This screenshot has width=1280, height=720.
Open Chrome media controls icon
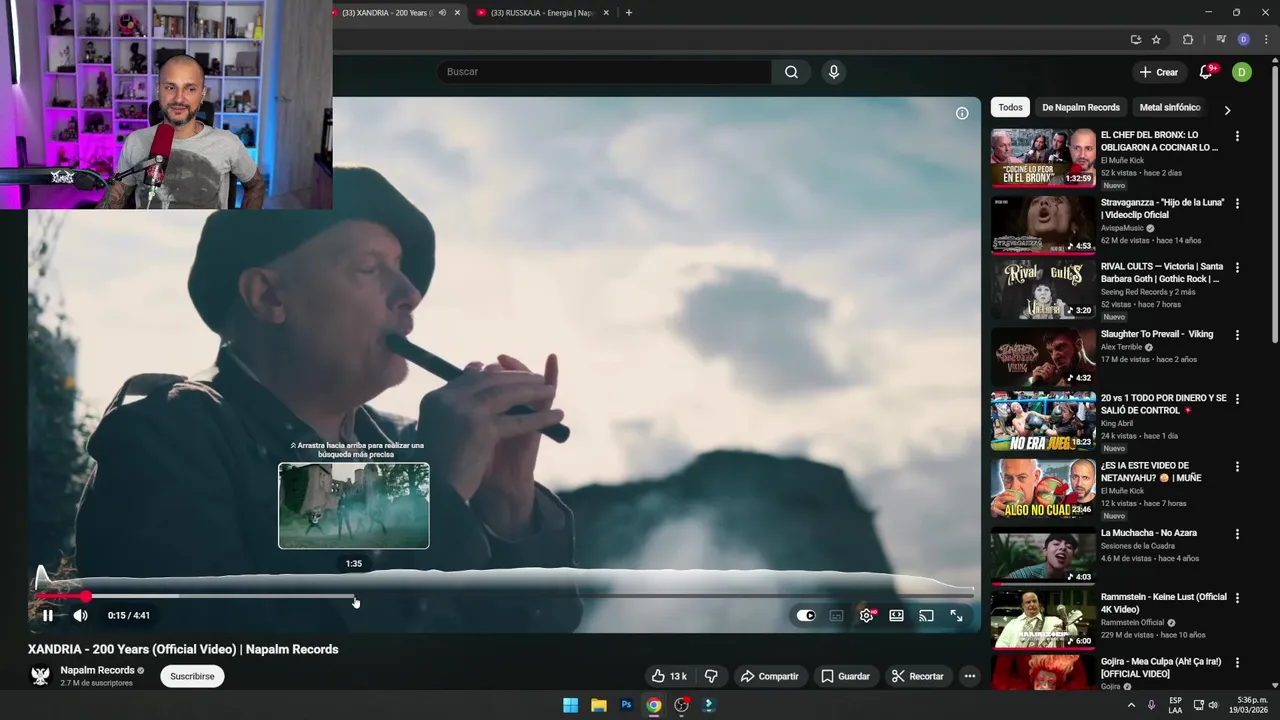1221,40
